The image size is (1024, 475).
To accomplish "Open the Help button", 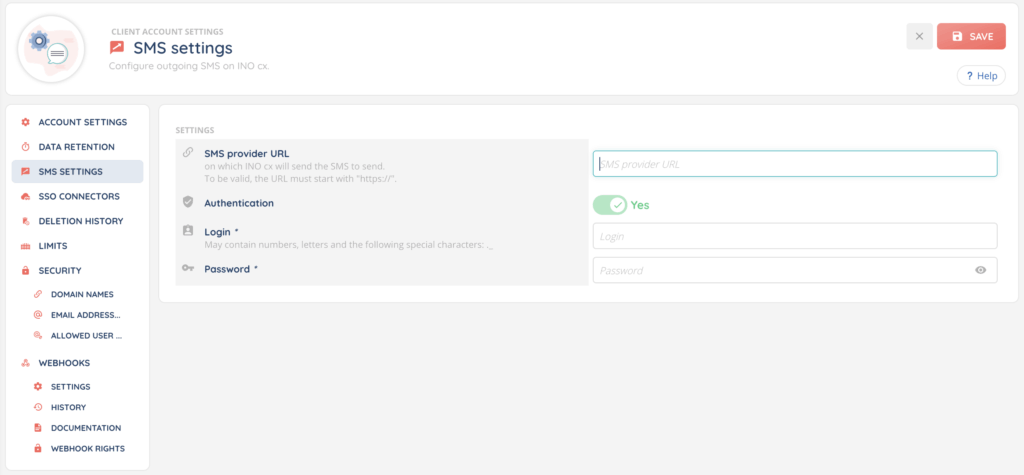I will [981, 76].
